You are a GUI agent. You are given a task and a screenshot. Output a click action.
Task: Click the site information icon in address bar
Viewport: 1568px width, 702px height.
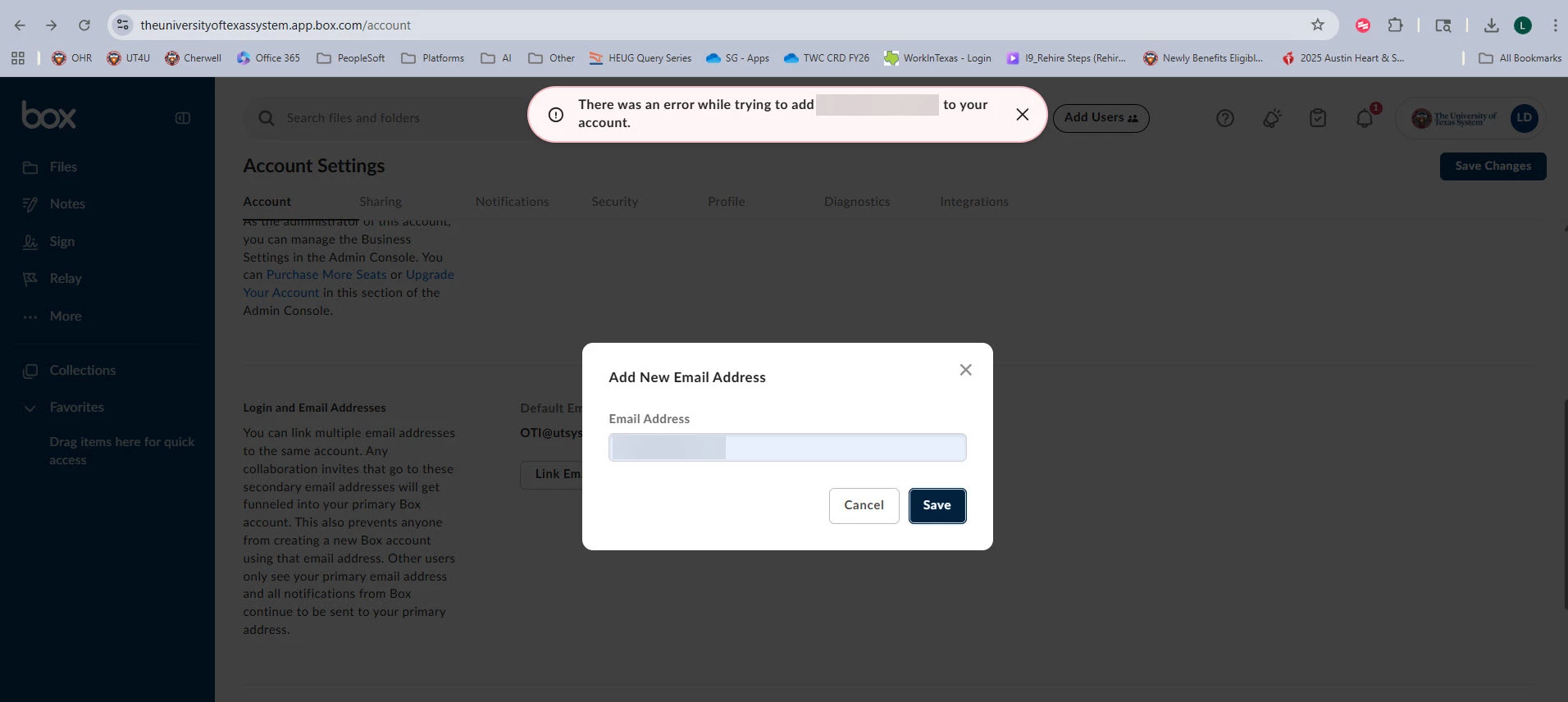(x=123, y=25)
